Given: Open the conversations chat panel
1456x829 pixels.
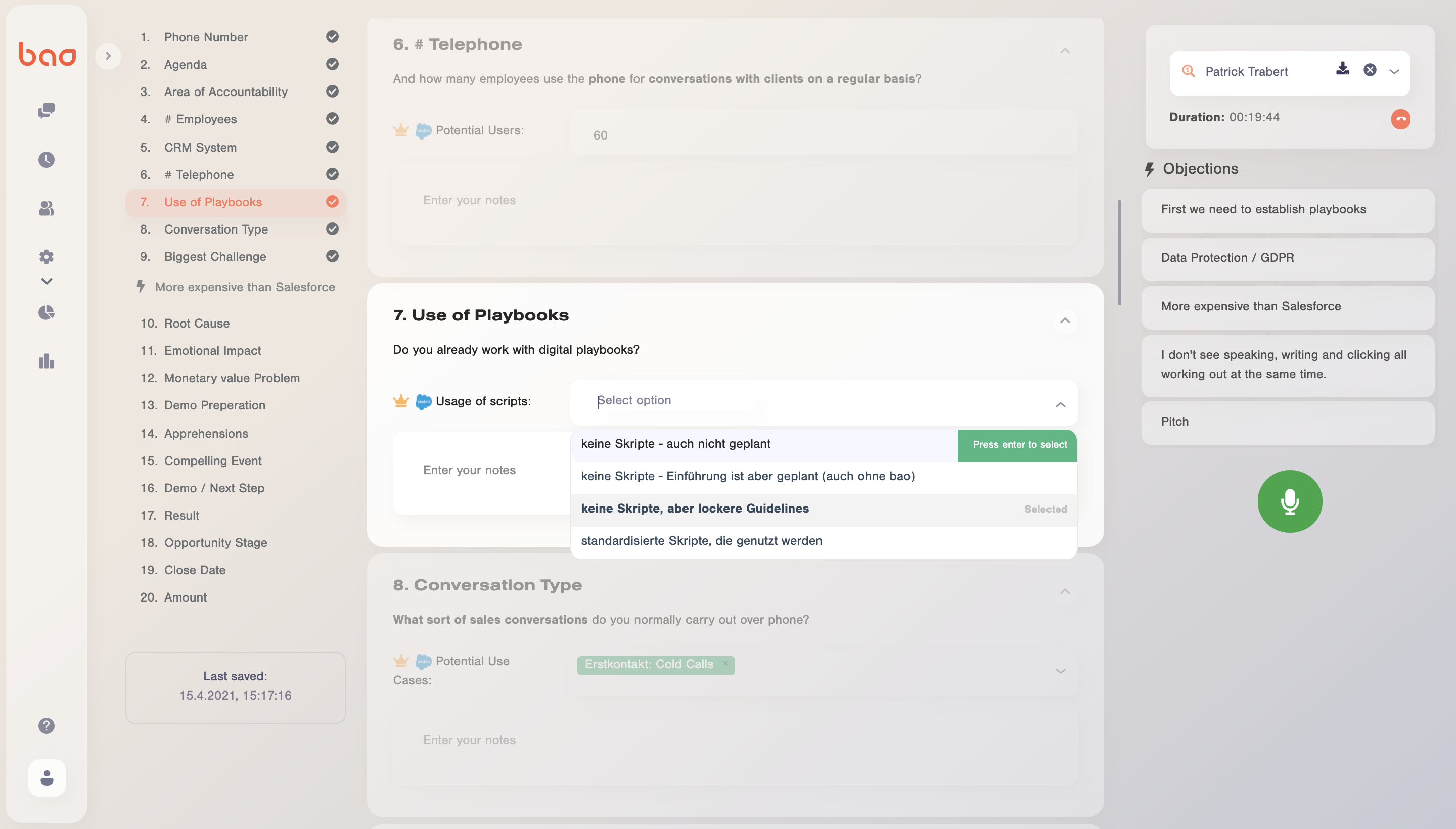Looking at the screenshot, I should coord(46,111).
